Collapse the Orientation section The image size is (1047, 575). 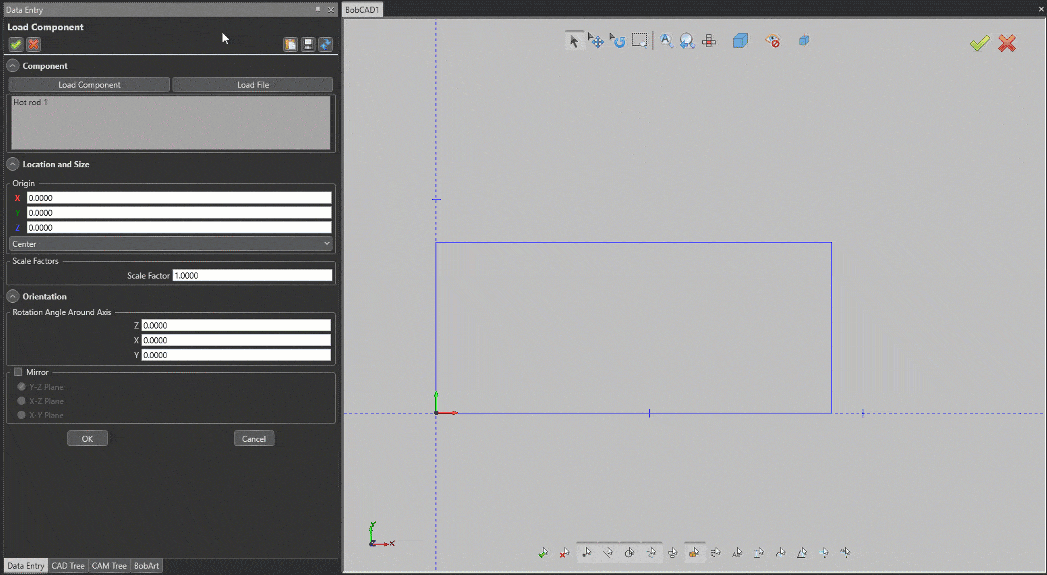(x=13, y=296)
